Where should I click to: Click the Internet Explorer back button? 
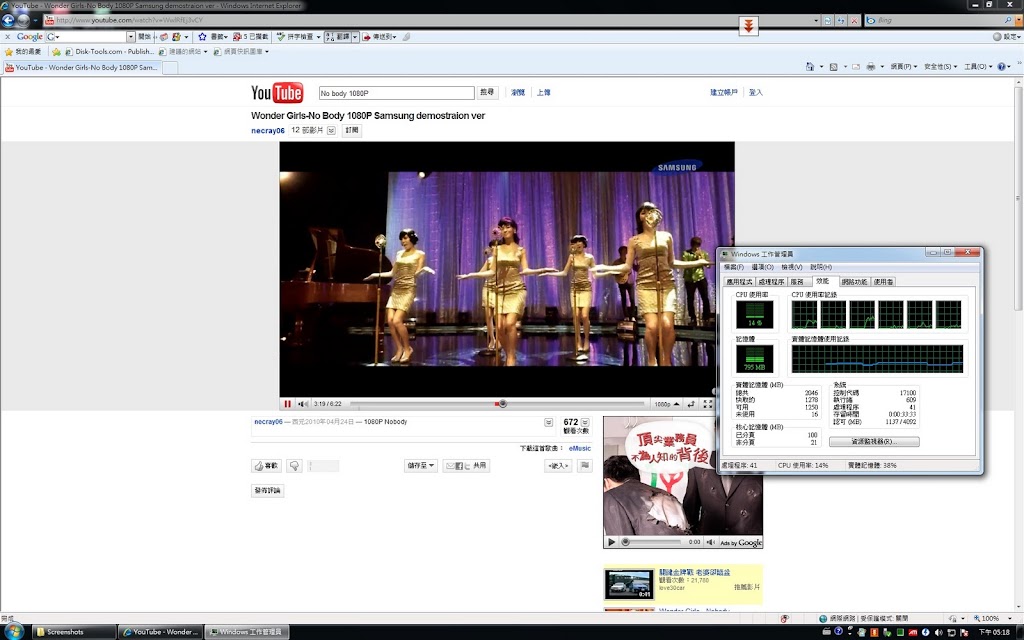coord(8,20)
